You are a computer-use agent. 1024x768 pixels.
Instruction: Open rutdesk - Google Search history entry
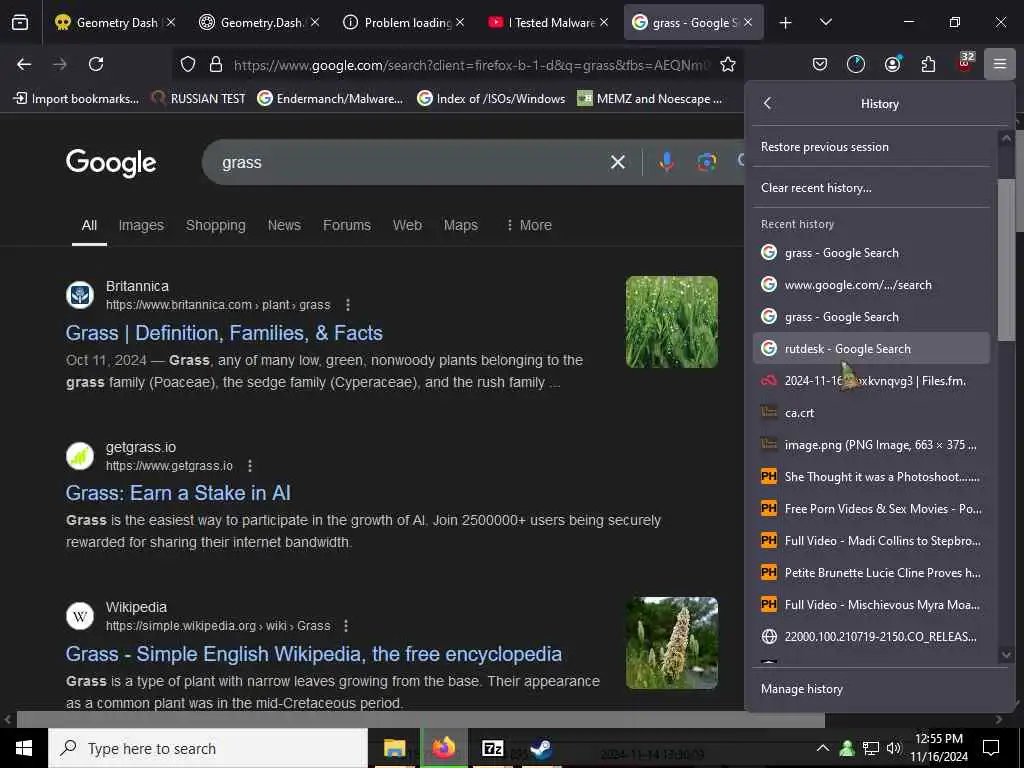tap(871, 349)
